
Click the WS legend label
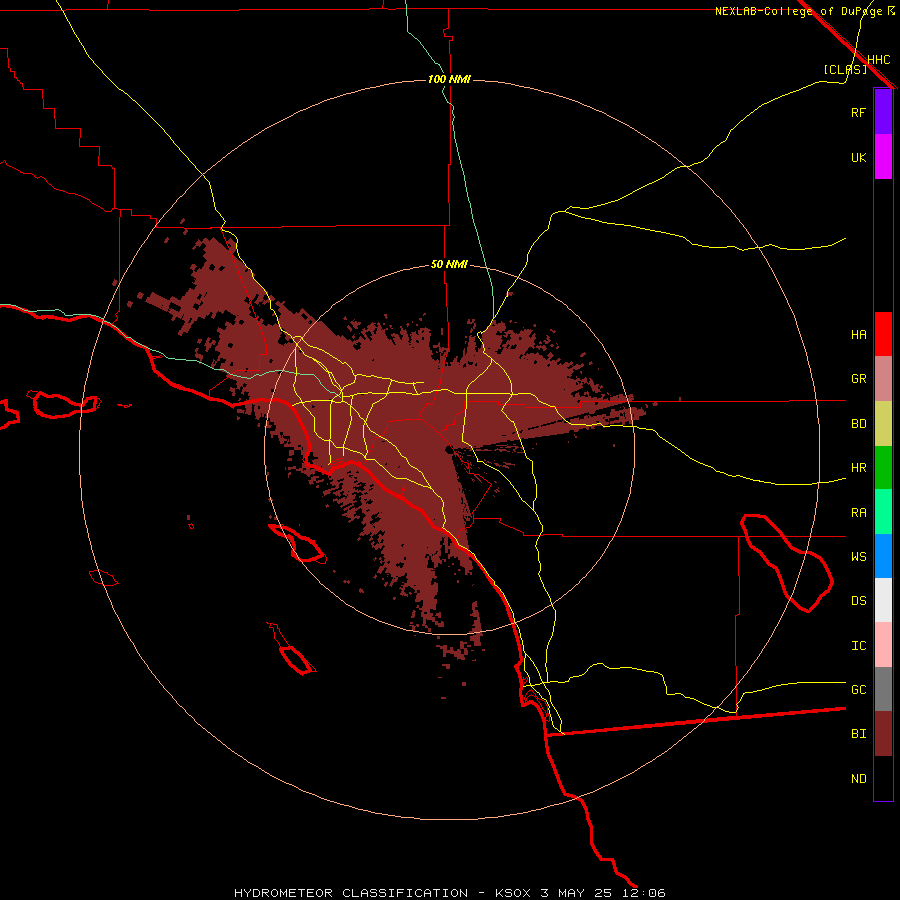coord(858,557)
